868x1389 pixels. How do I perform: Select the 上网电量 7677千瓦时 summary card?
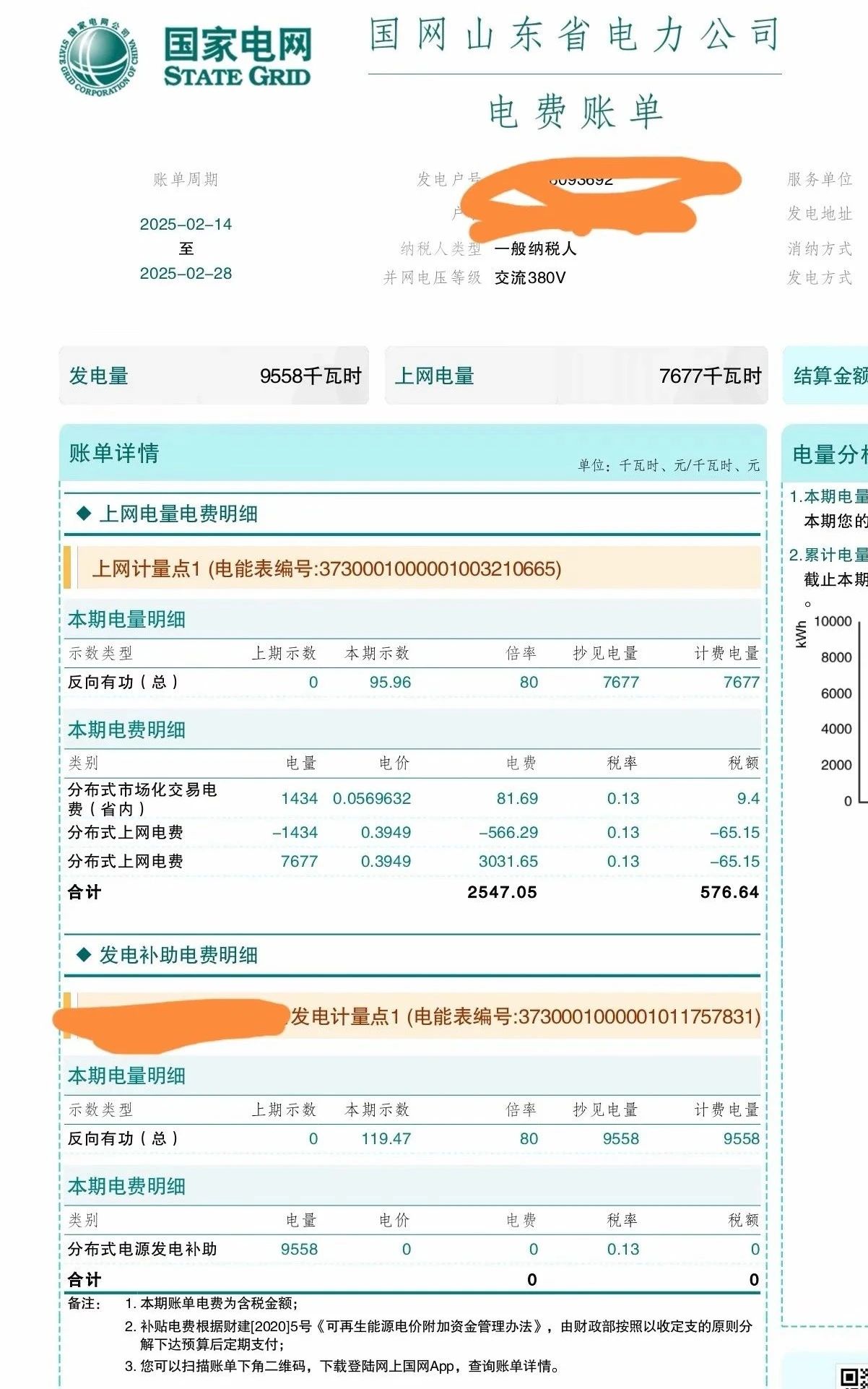point(576,376)
